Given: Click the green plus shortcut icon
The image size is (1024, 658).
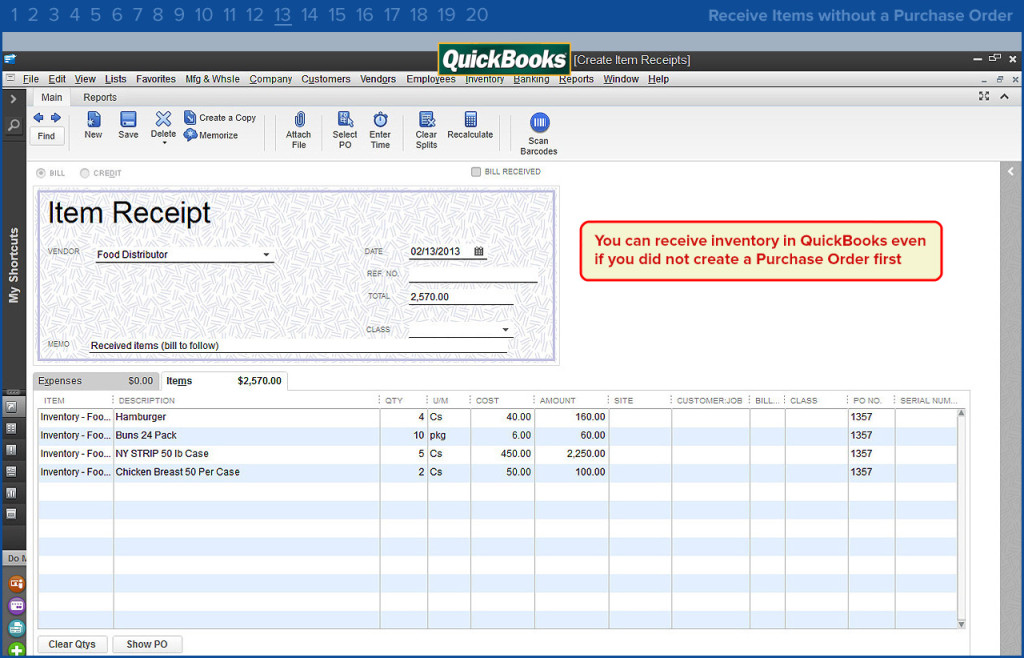Looking at the screenshot, I should click(16, 650).
